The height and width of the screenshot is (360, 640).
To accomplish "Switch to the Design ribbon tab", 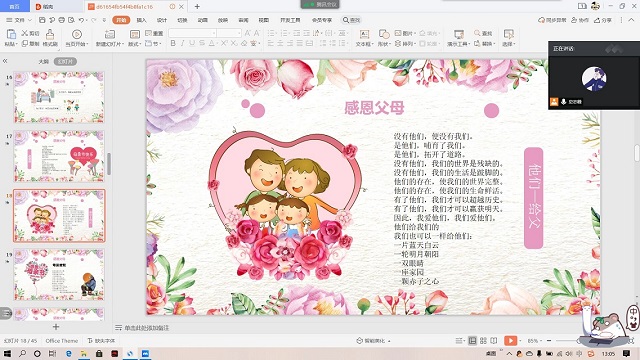I will 162,20.
